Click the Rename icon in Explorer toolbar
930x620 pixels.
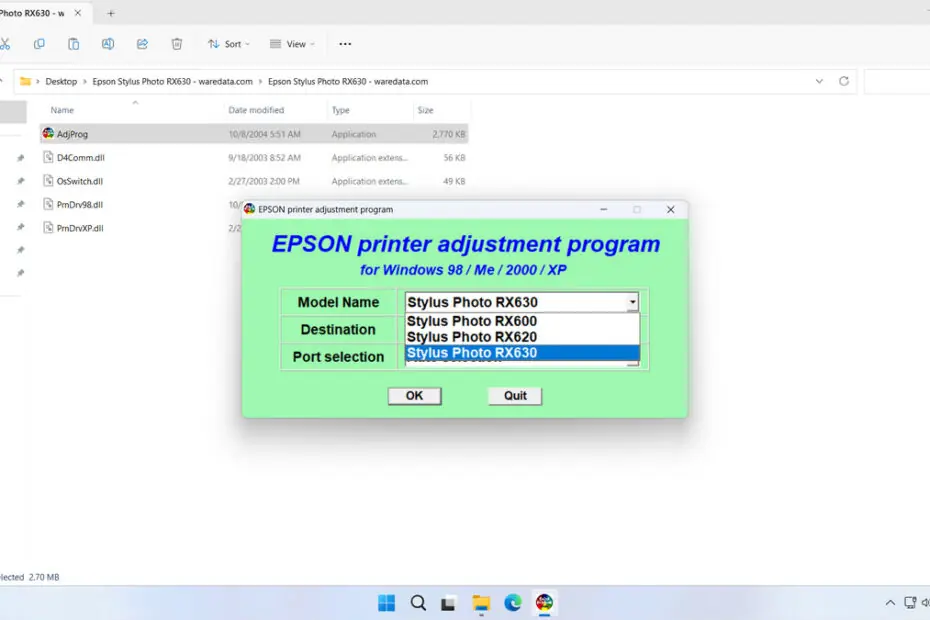(108, 44)
